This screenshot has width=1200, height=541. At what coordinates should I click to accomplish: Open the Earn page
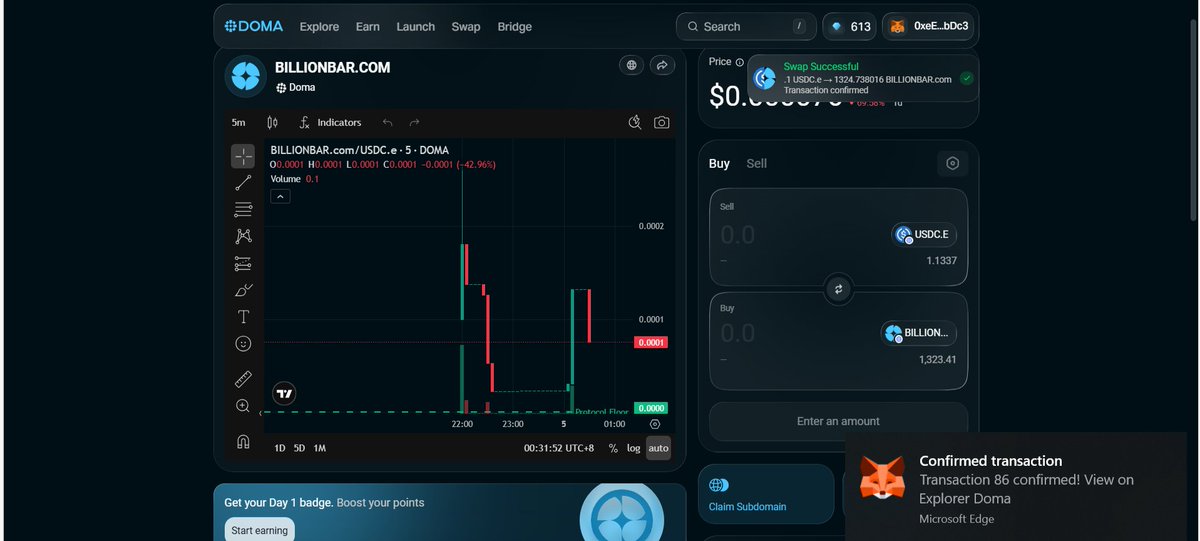coord(368,27)
